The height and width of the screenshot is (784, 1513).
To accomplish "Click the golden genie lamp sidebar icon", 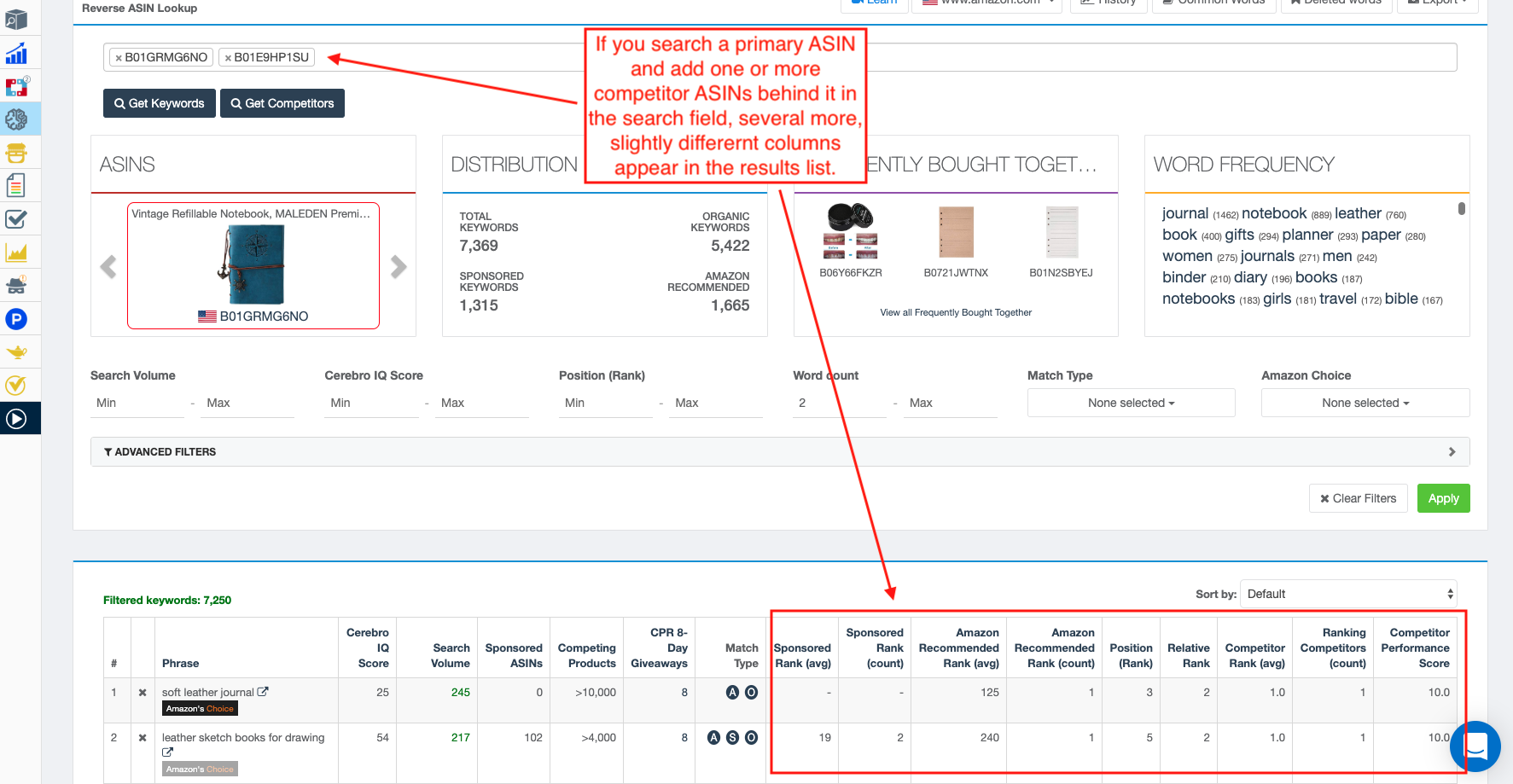I will (16, 351).
